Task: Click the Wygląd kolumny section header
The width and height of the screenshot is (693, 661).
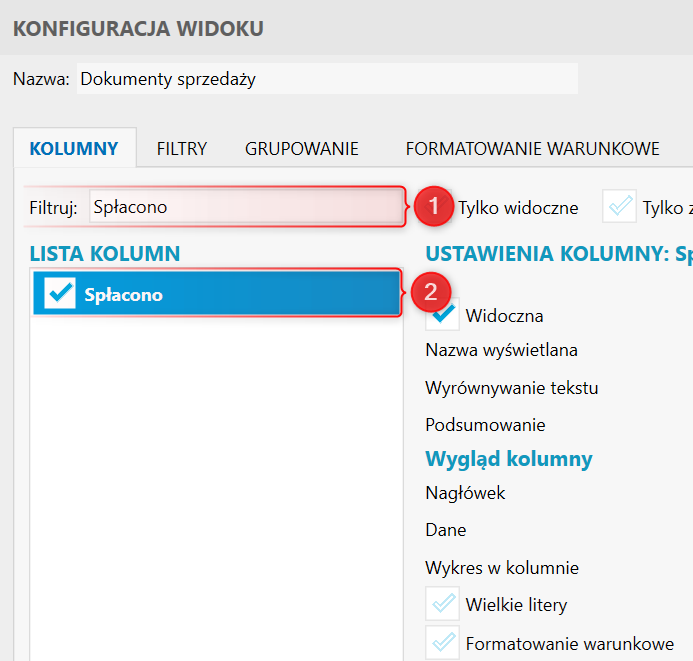Action: pyautogui.click(x=508, y=459)
